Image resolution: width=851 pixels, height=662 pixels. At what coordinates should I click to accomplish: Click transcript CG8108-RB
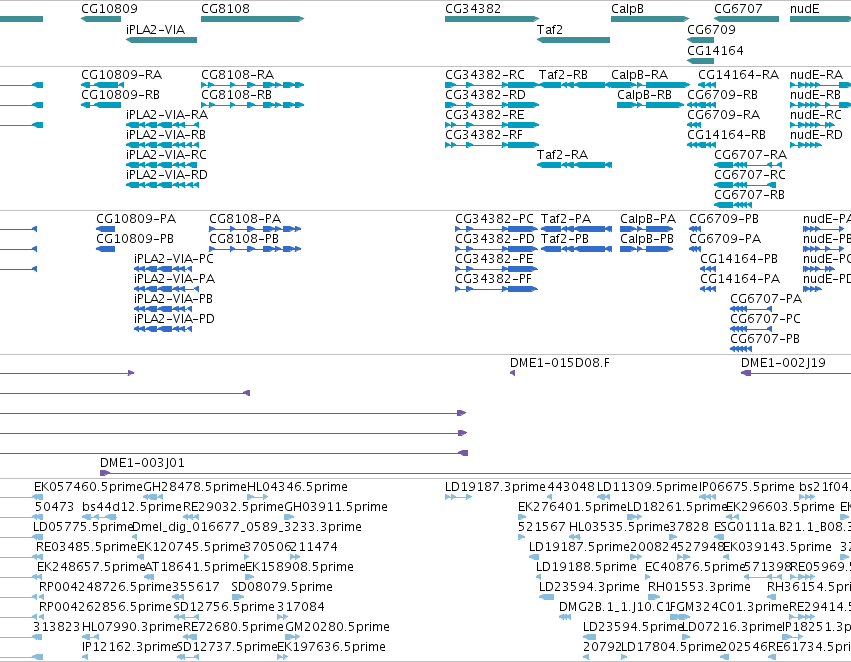click(x=236, y=94)
